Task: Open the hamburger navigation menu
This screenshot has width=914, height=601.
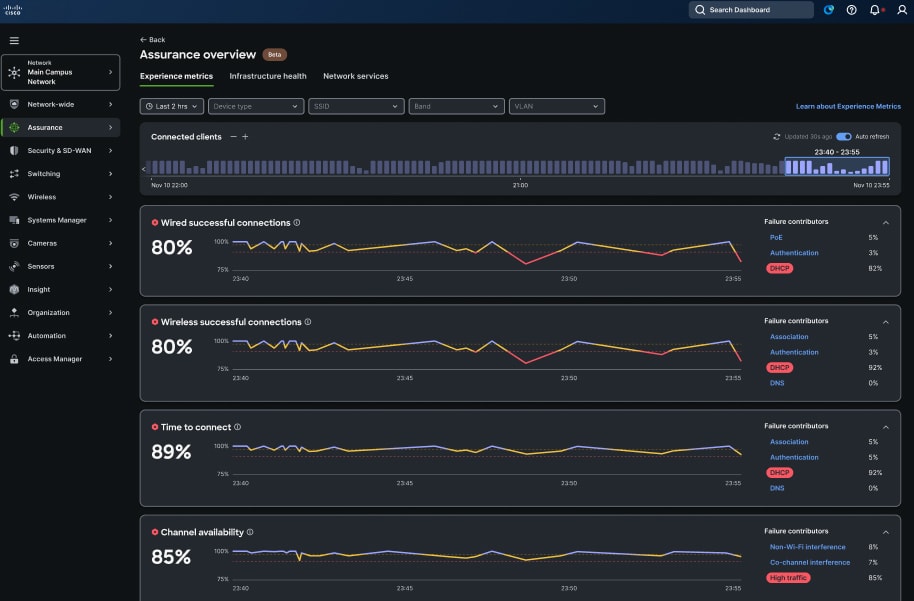Action: click(x=14, y=40)
